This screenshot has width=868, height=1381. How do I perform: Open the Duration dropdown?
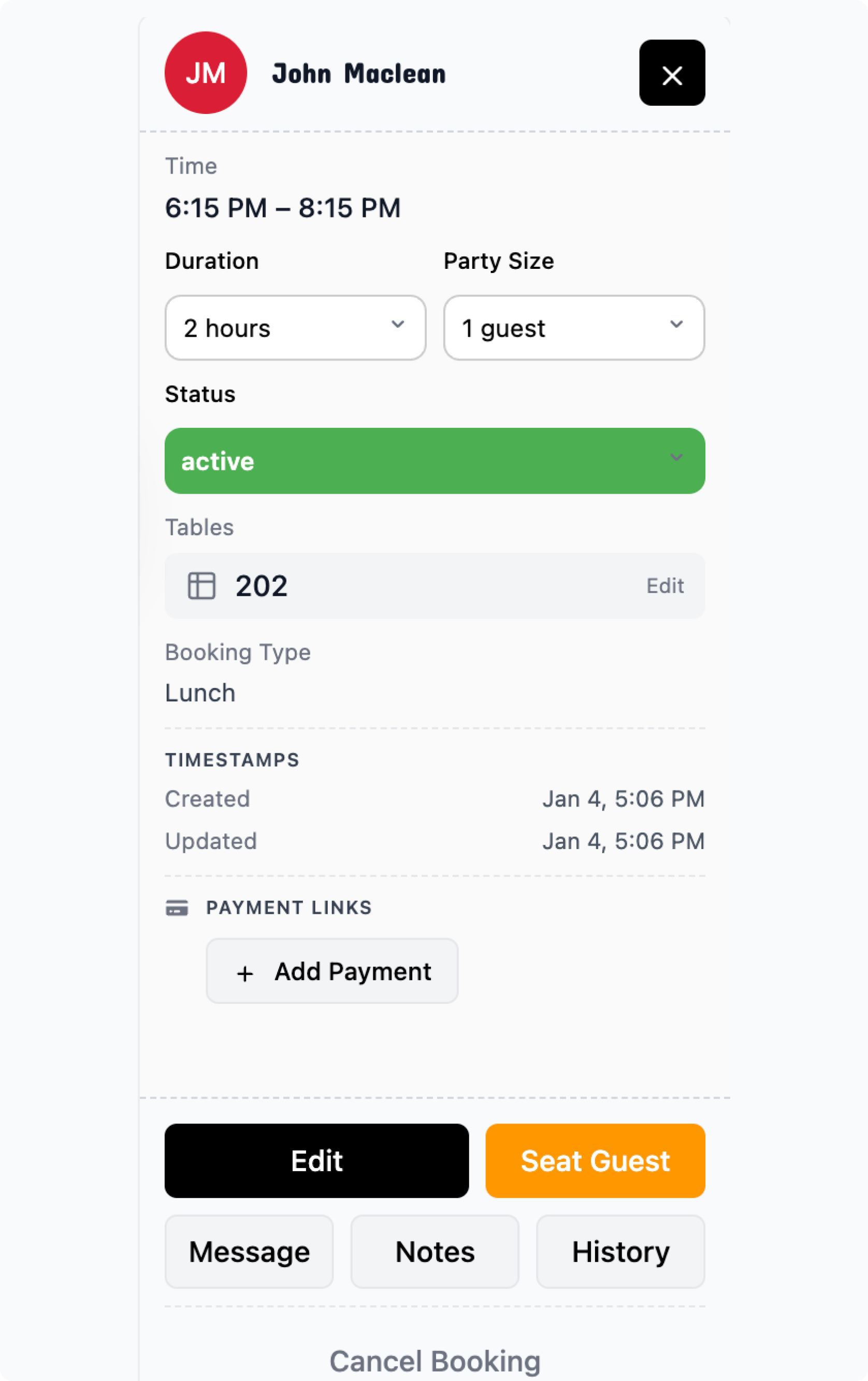pos(295,328)
